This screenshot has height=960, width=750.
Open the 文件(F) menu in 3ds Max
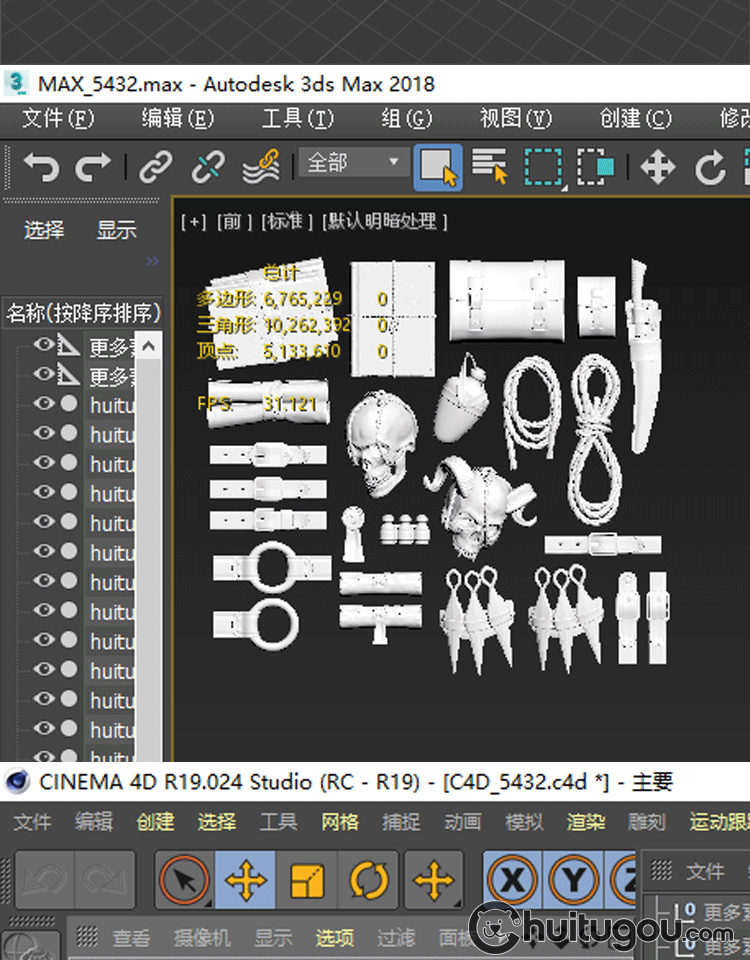point(58,118)
